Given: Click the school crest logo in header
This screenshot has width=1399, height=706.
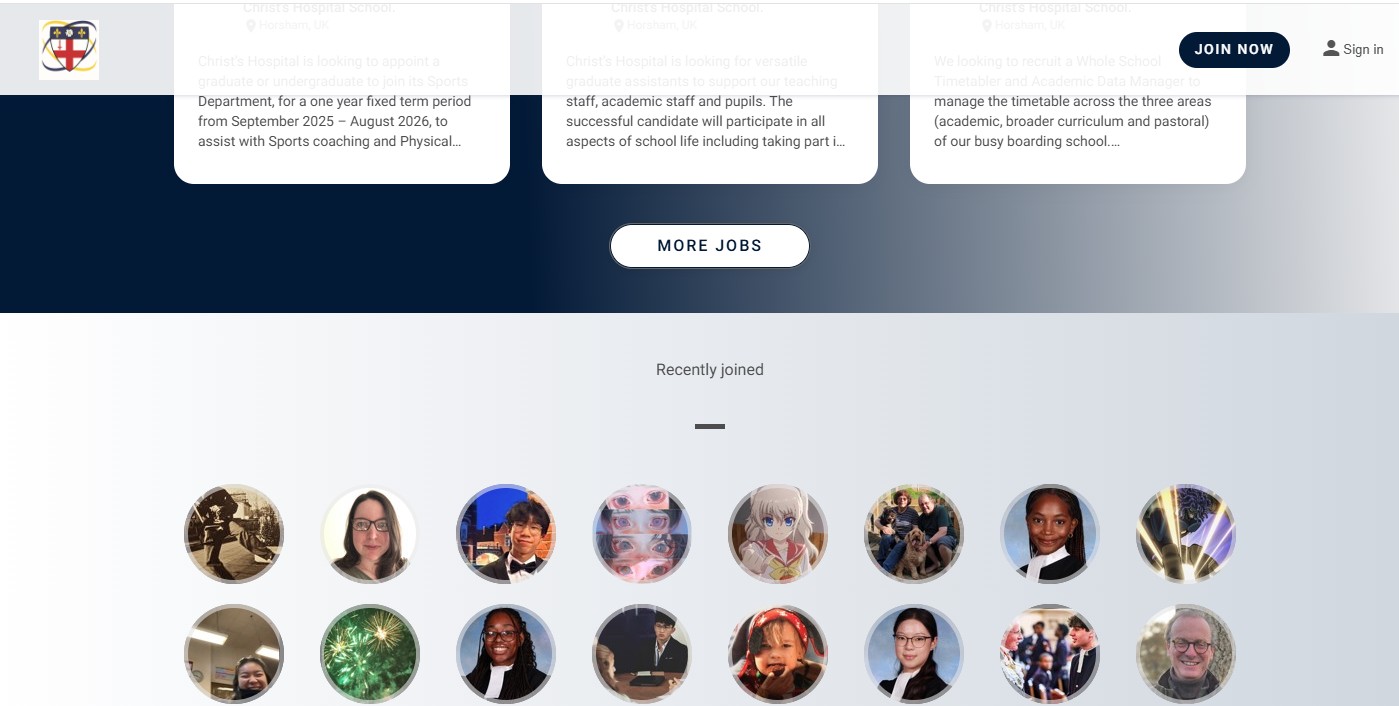Looking at the screenshot, I should 69,49.
